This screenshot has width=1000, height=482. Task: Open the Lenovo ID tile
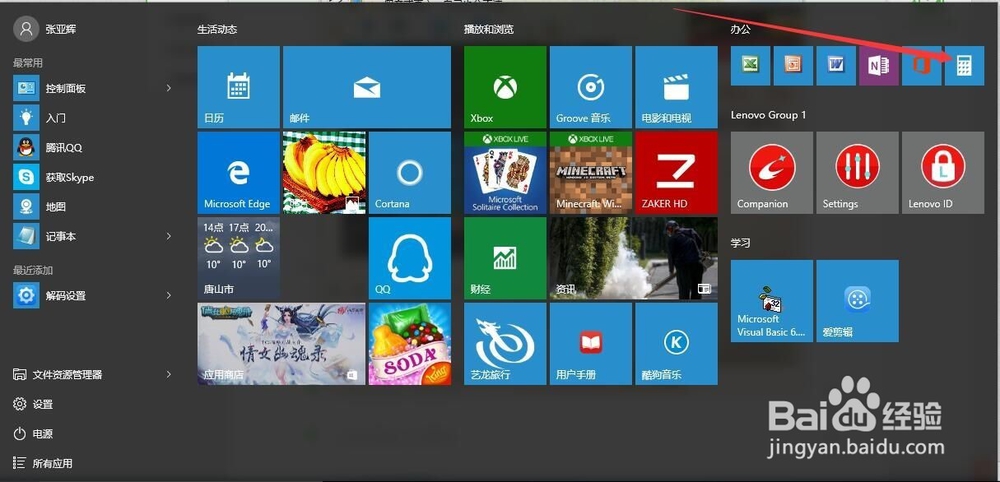[943, 172]
